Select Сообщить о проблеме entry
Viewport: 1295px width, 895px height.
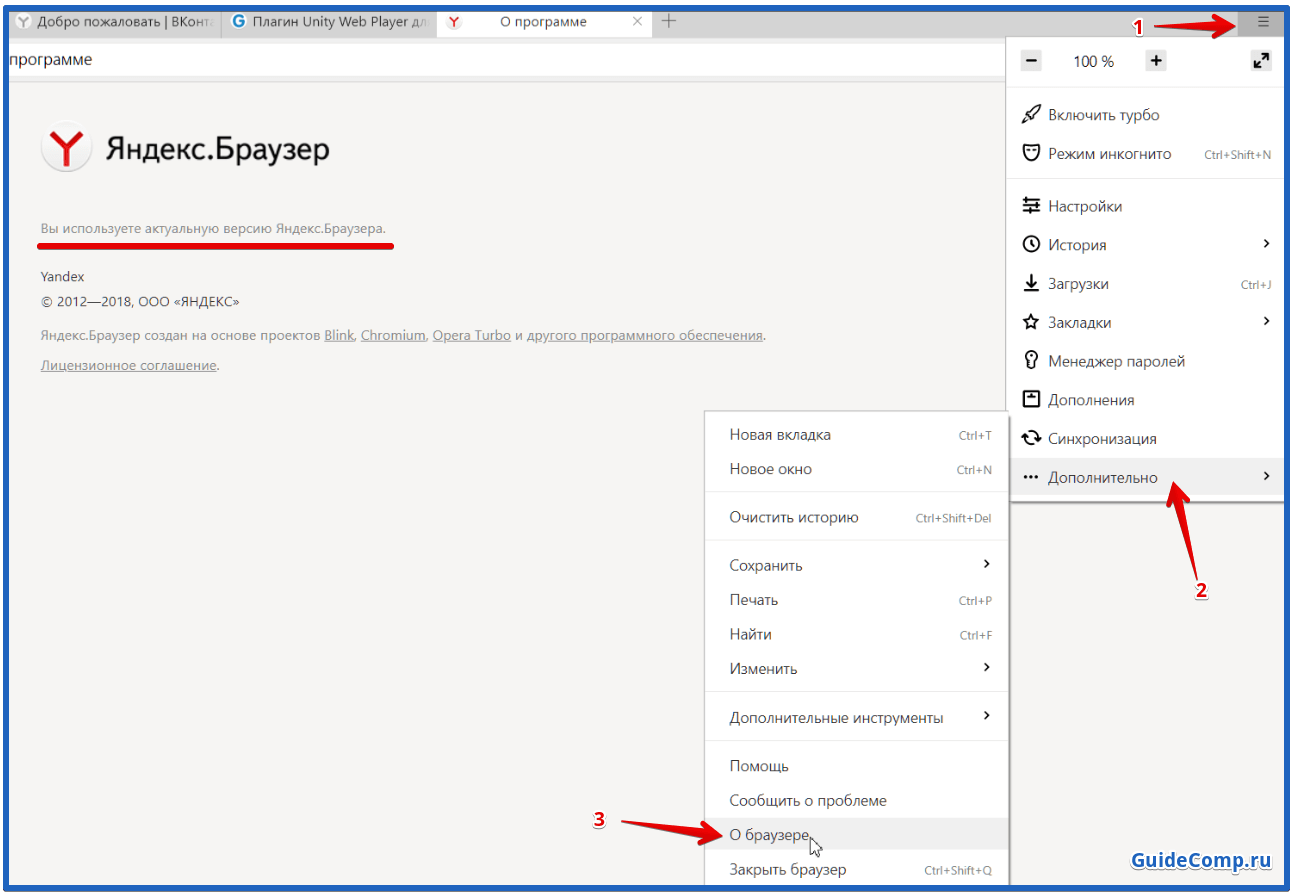857,800
